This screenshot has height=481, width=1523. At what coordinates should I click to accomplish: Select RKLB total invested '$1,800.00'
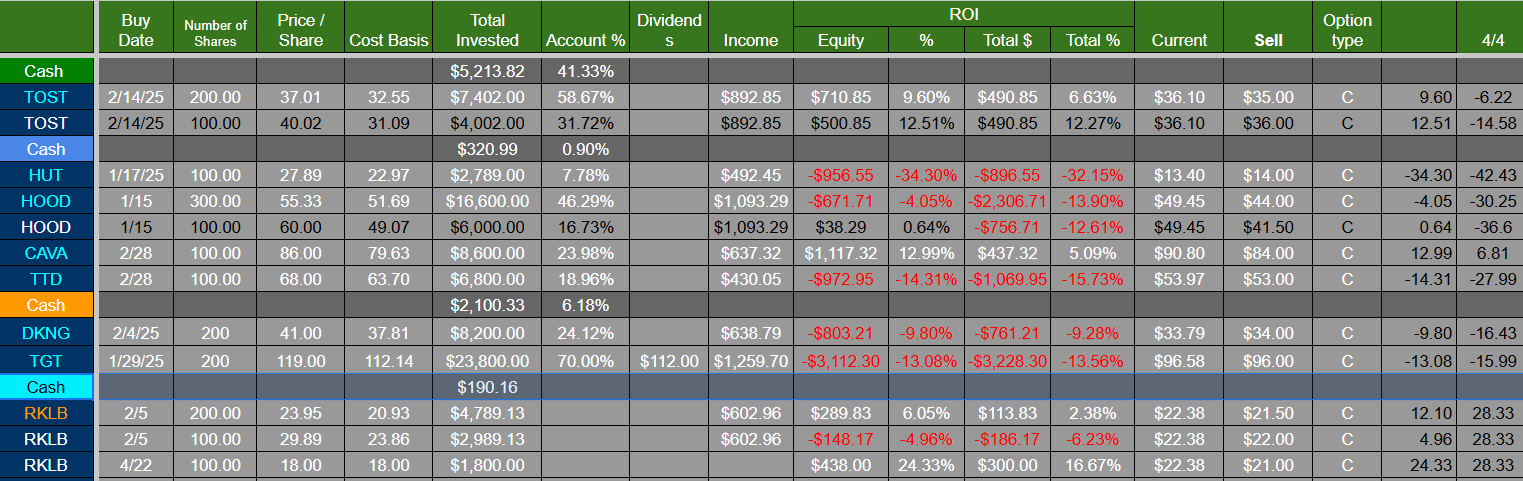487,465
